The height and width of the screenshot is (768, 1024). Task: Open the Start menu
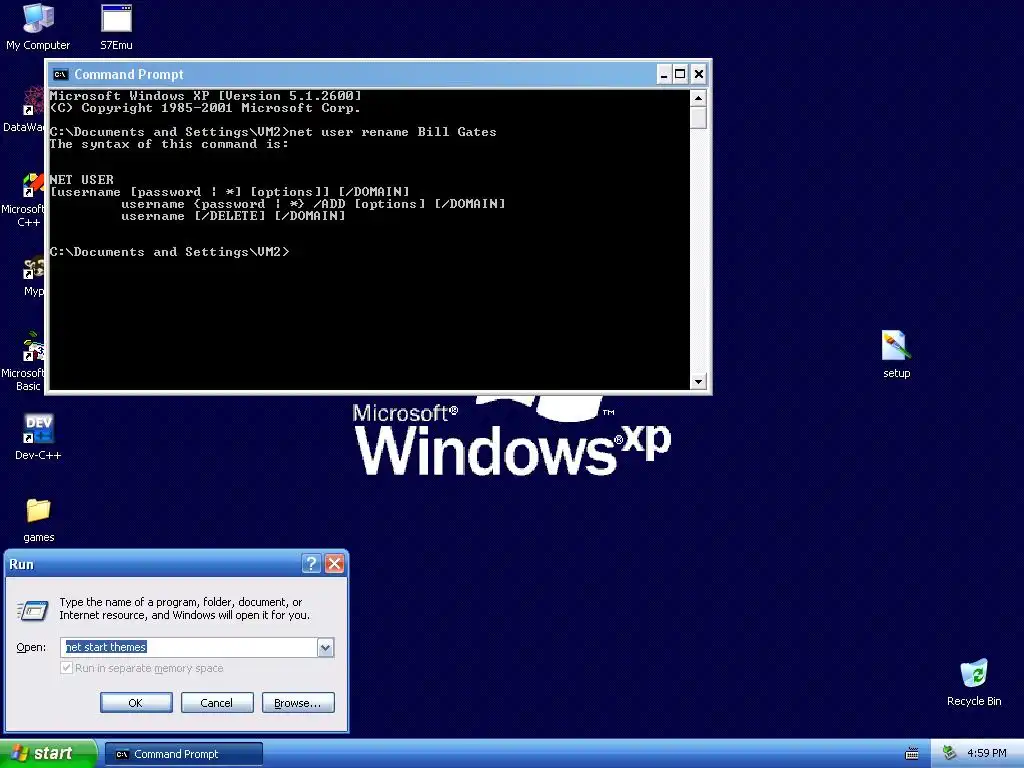point(48,754)
